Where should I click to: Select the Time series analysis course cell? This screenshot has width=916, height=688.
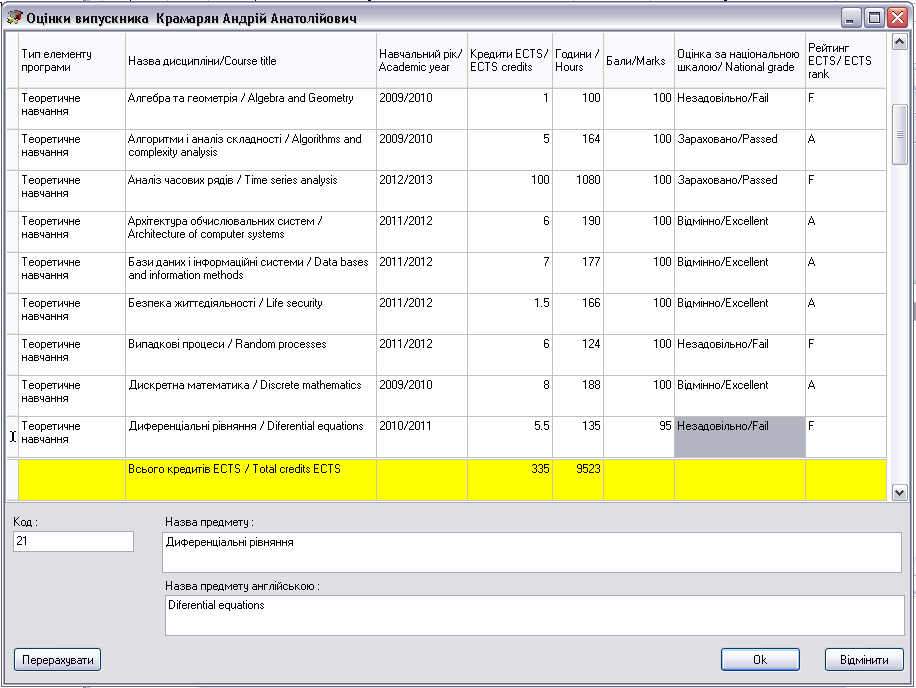[251, 191]
